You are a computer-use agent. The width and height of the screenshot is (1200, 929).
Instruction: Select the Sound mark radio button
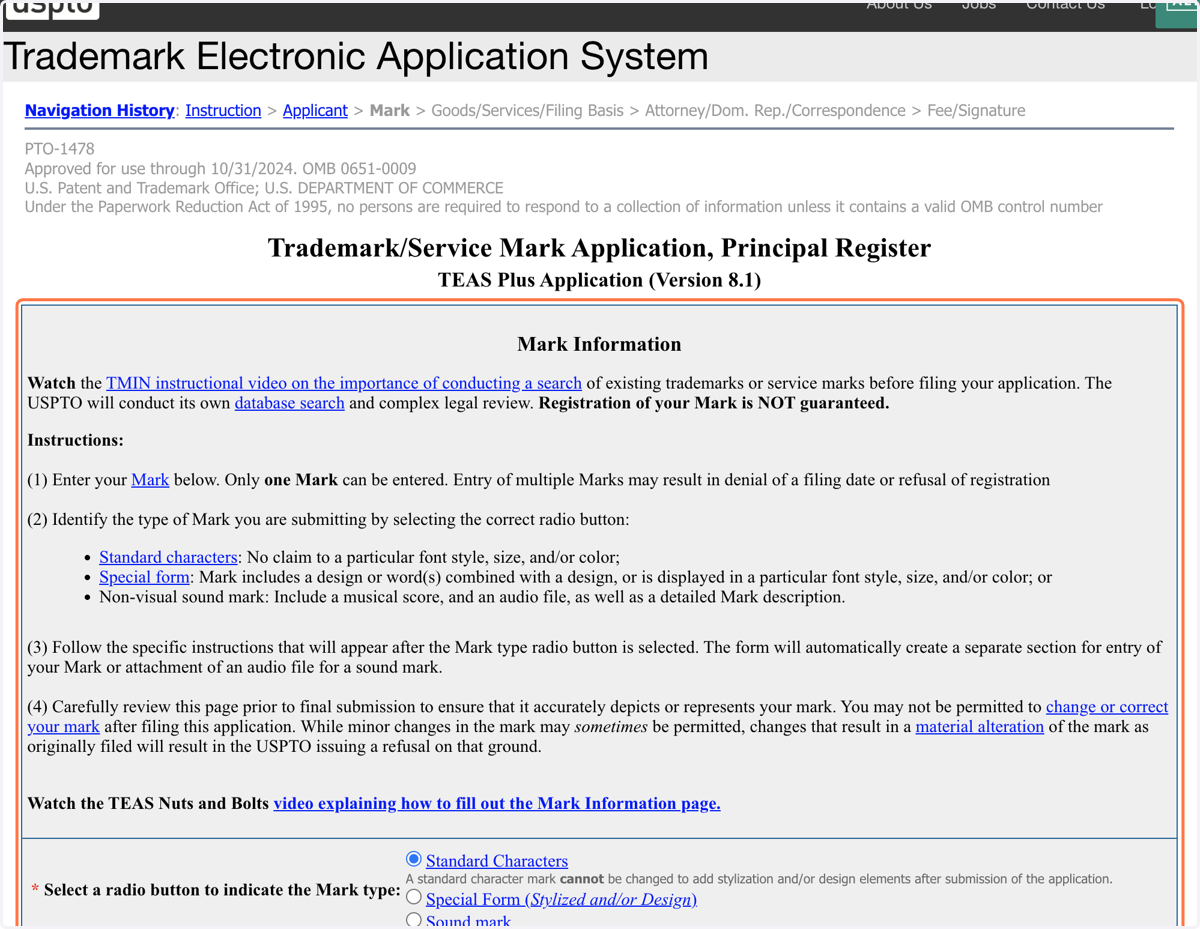[414, 920]
